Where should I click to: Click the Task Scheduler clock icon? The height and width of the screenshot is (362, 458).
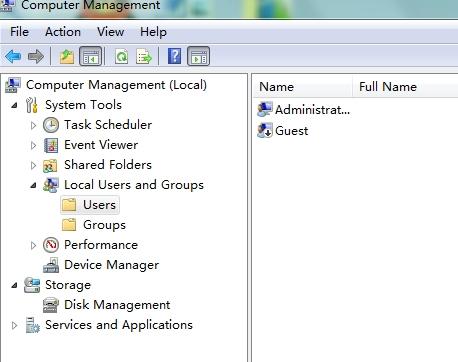pos(51,125)
